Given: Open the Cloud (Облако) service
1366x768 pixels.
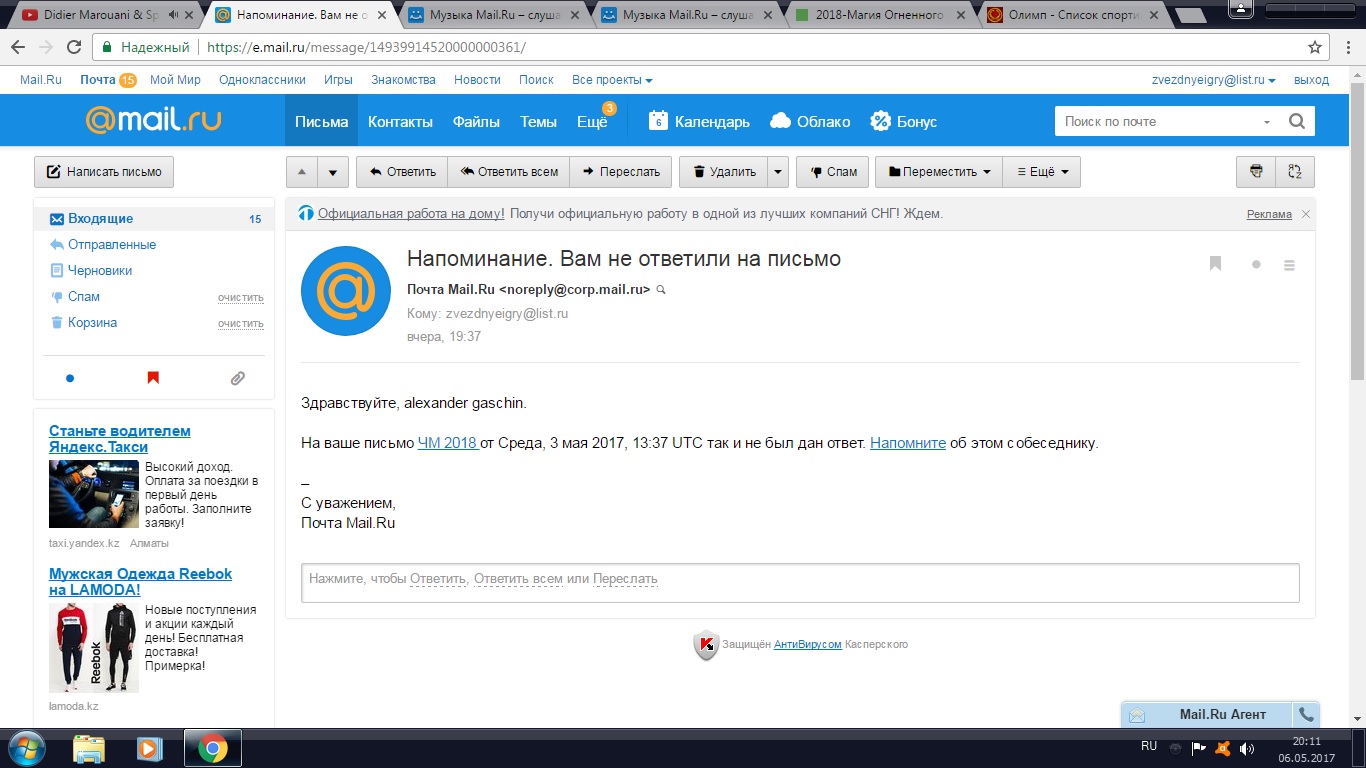Looking at the screenshot, I should (810, 121).
